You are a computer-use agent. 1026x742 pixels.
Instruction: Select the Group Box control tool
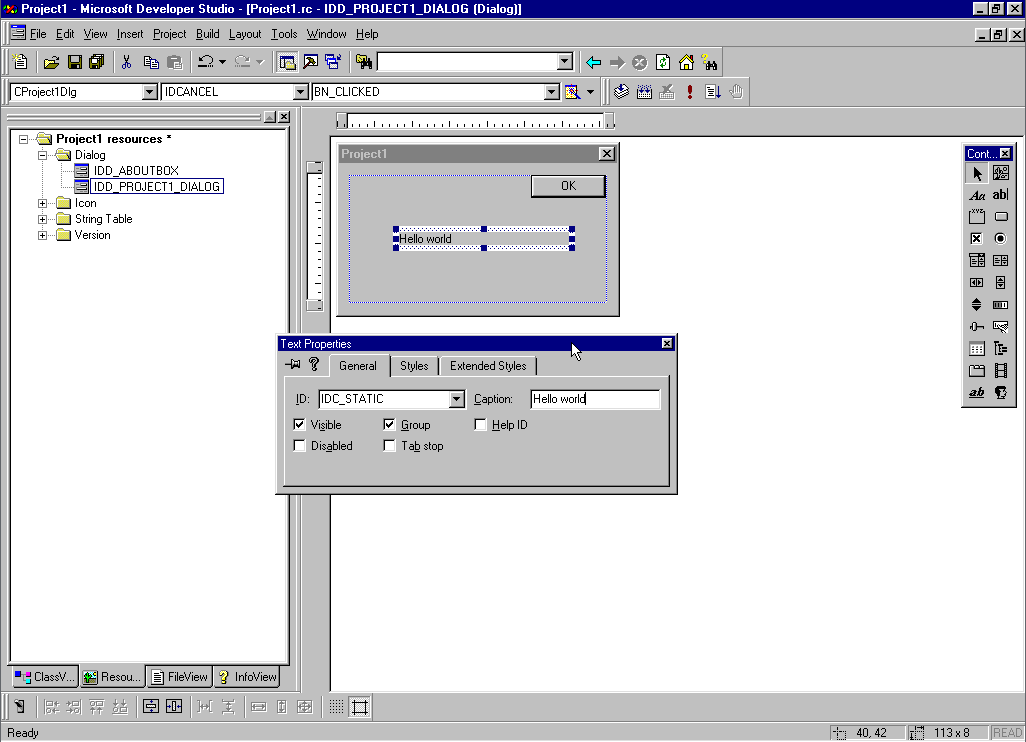[976, 217]
